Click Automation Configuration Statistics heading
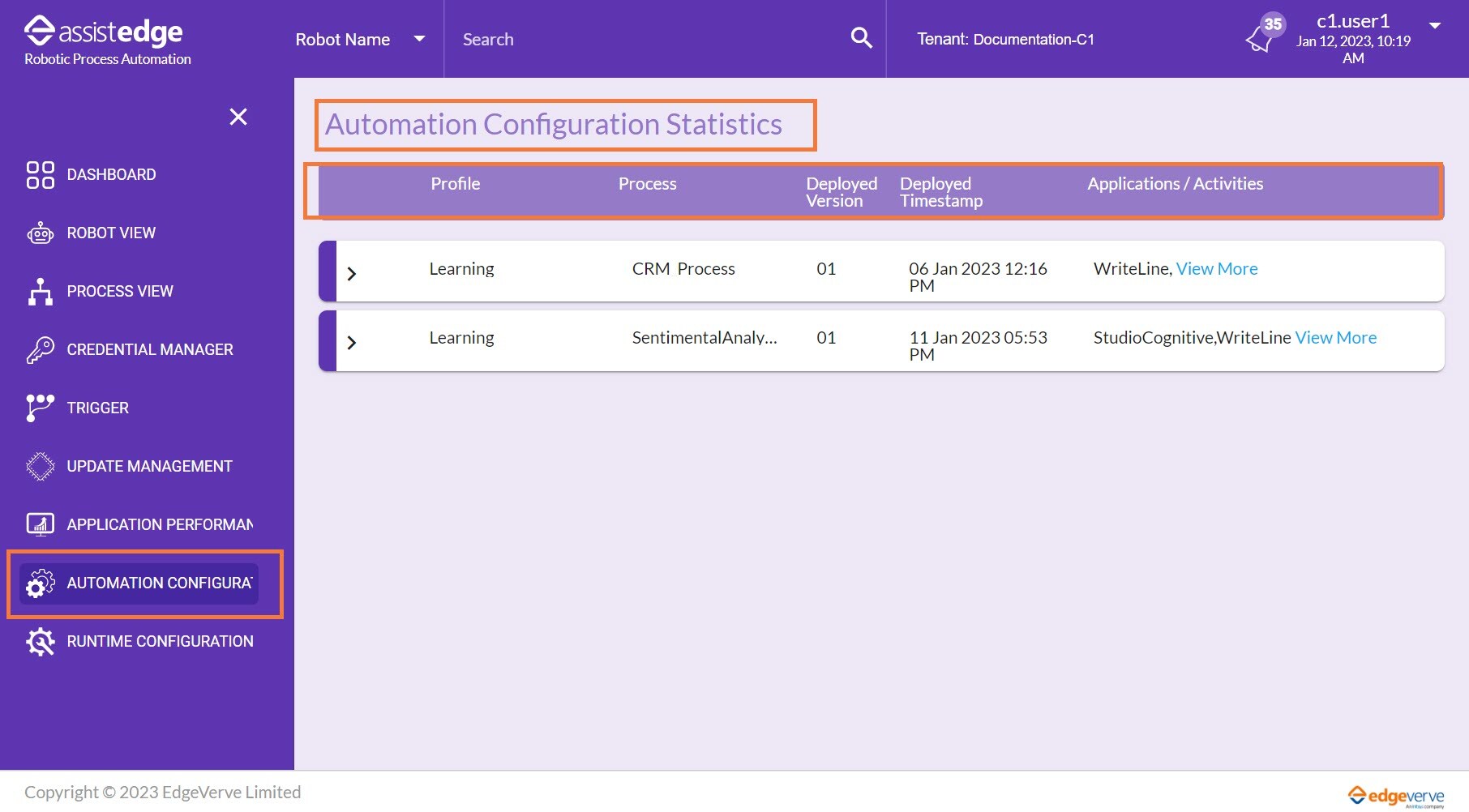 coord(554,124)
